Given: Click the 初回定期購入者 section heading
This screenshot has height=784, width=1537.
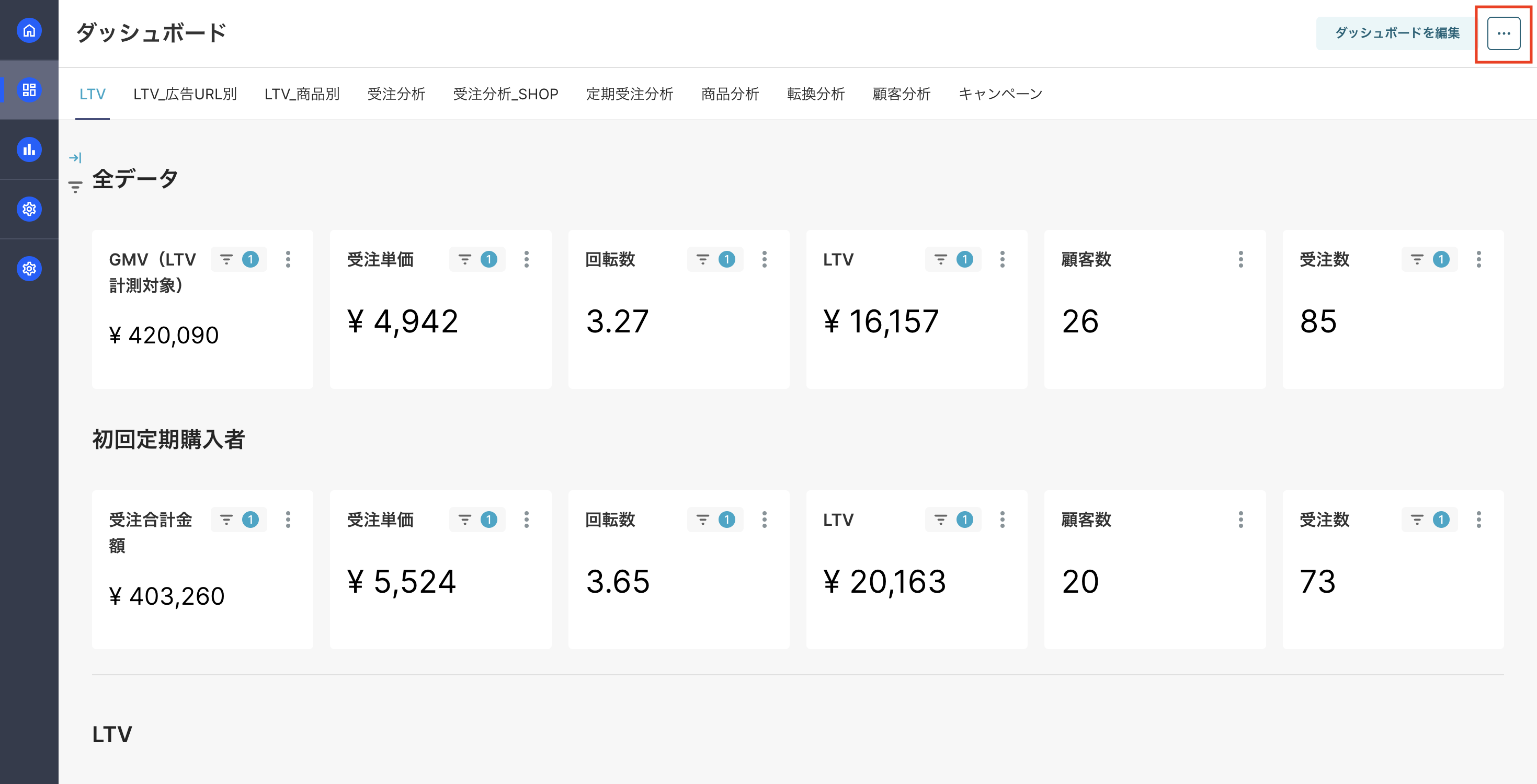Looking at the screenshot, I should (x=168, y=440).
